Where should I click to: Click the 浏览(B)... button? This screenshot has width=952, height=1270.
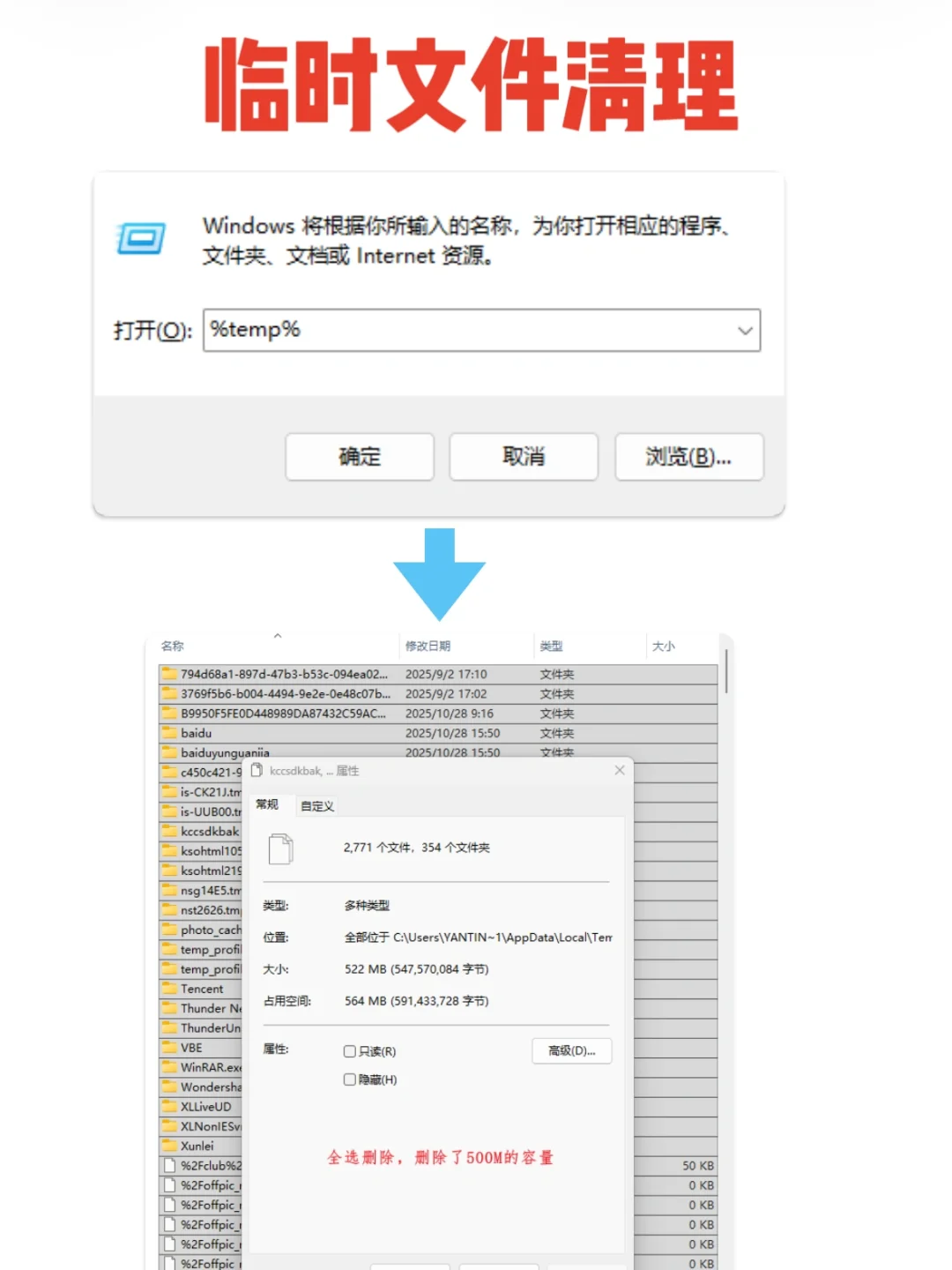(x=688, y=457)
